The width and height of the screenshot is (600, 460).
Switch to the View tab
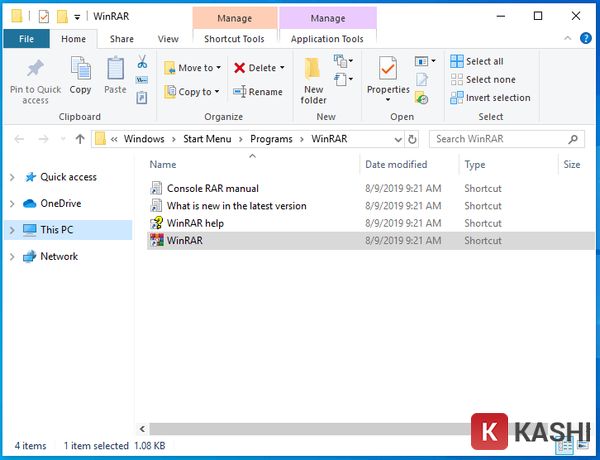(x=168, y=39)
